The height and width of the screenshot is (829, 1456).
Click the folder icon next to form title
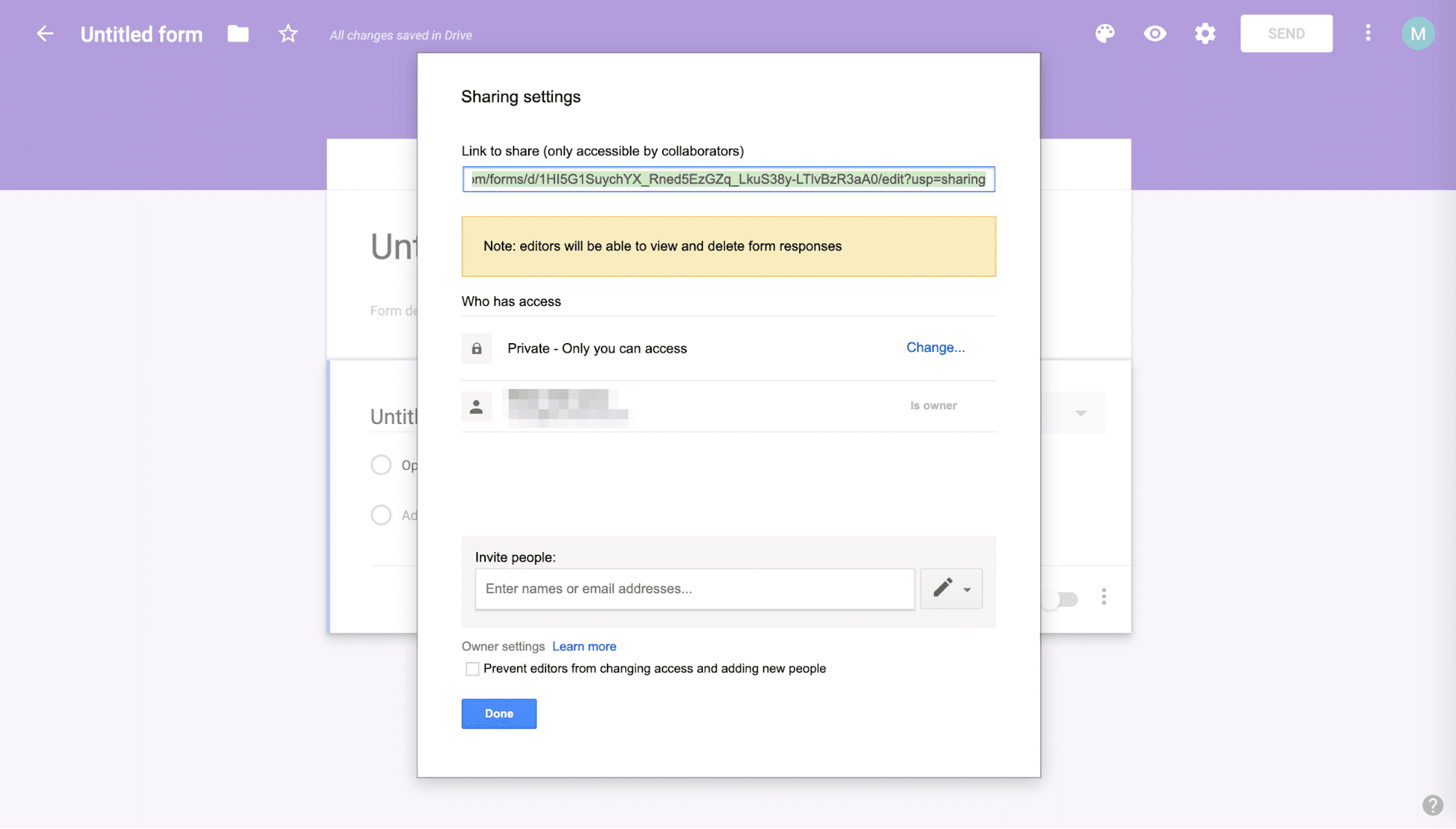[x=238, y=34]
